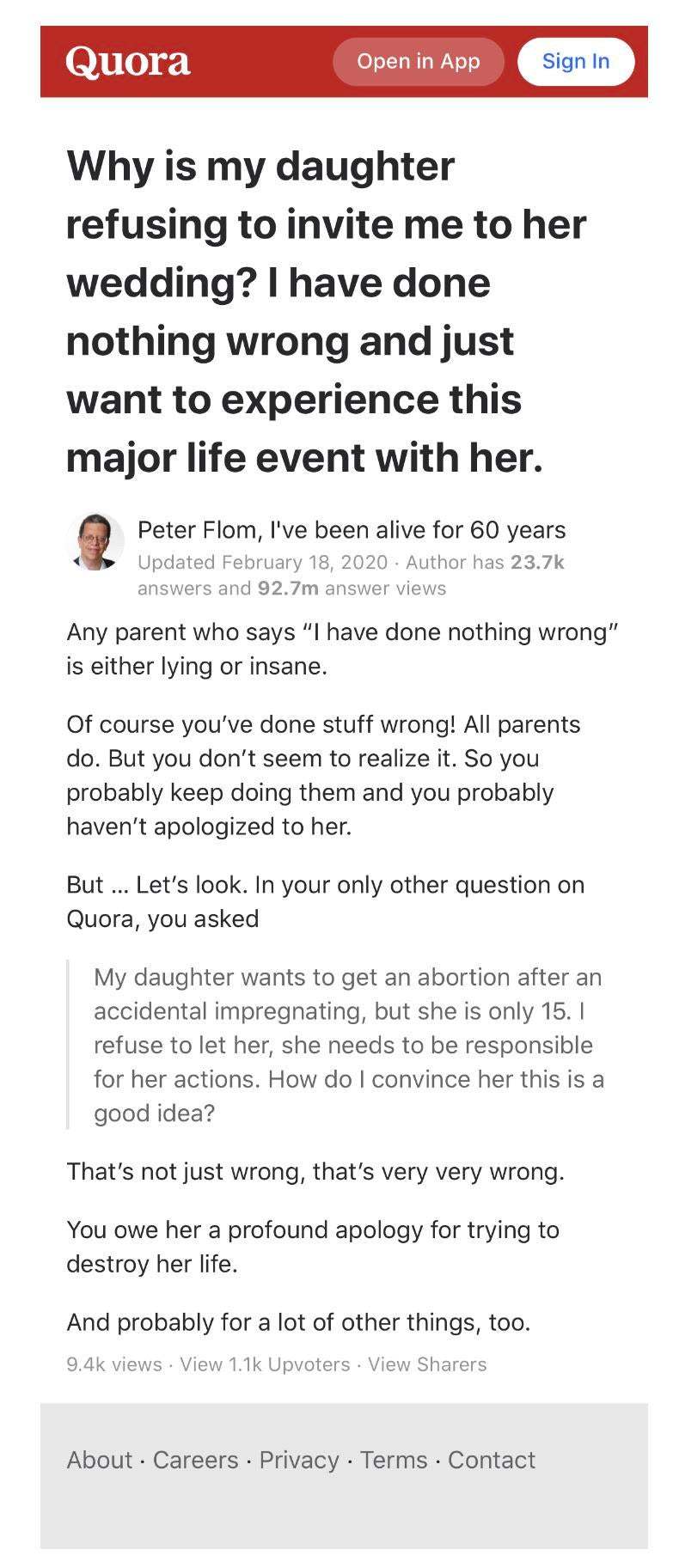
Task: Click Peter Flom's profile photo
Action: click(95, 542)
